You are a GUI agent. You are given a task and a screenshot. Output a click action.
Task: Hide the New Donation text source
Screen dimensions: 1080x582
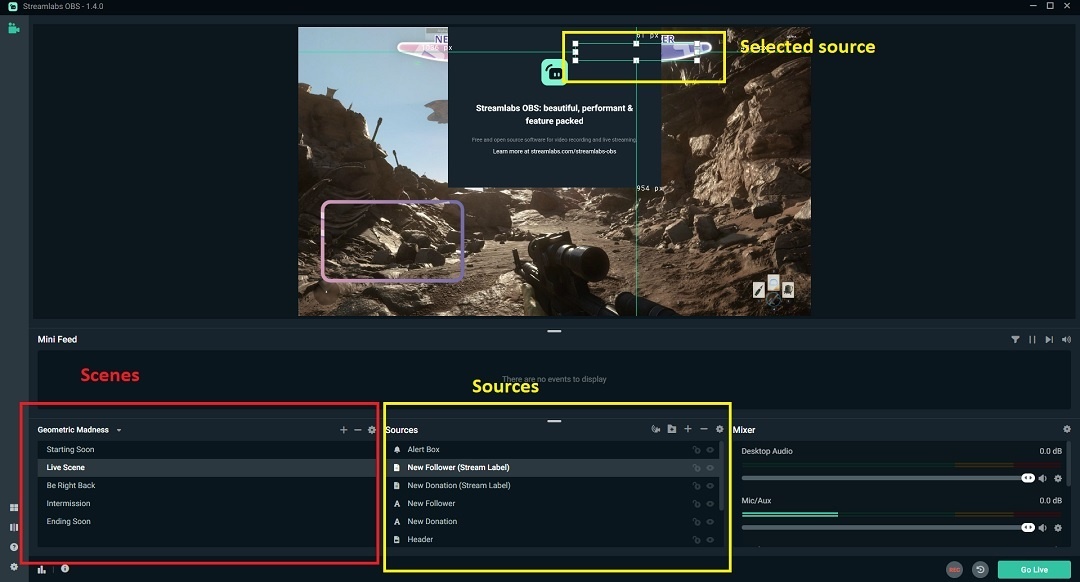[710, 521]
